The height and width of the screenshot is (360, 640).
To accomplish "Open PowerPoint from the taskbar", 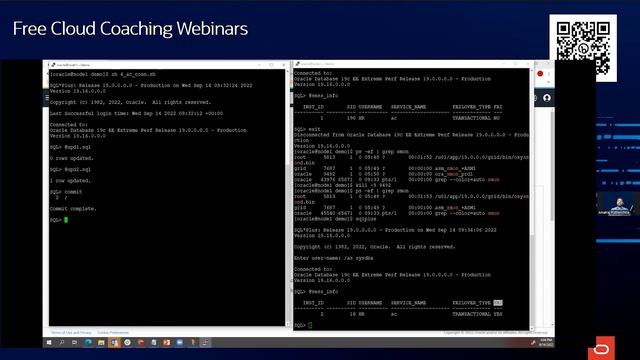I will pyautogui.click(x=167, y=343).
